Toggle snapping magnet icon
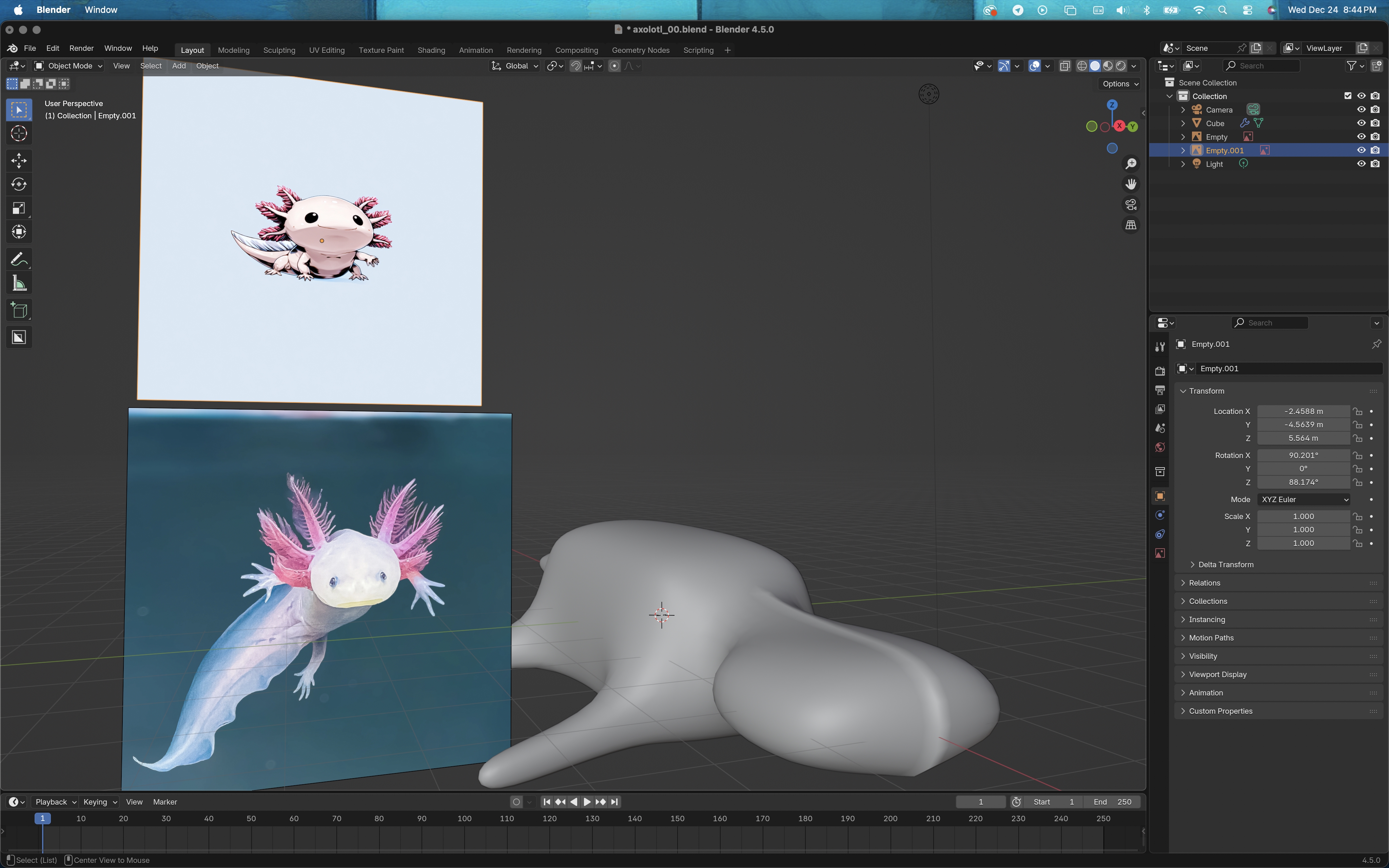Screen dimensions: 1389x868 575,66
